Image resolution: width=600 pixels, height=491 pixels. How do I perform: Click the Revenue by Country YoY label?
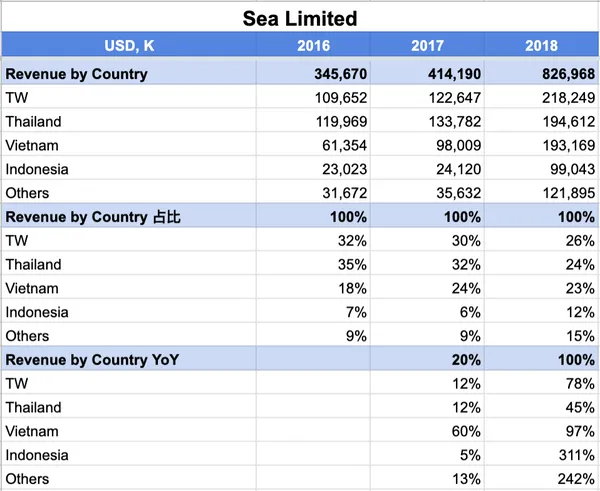pyautogui.click(x=92, y=360)
